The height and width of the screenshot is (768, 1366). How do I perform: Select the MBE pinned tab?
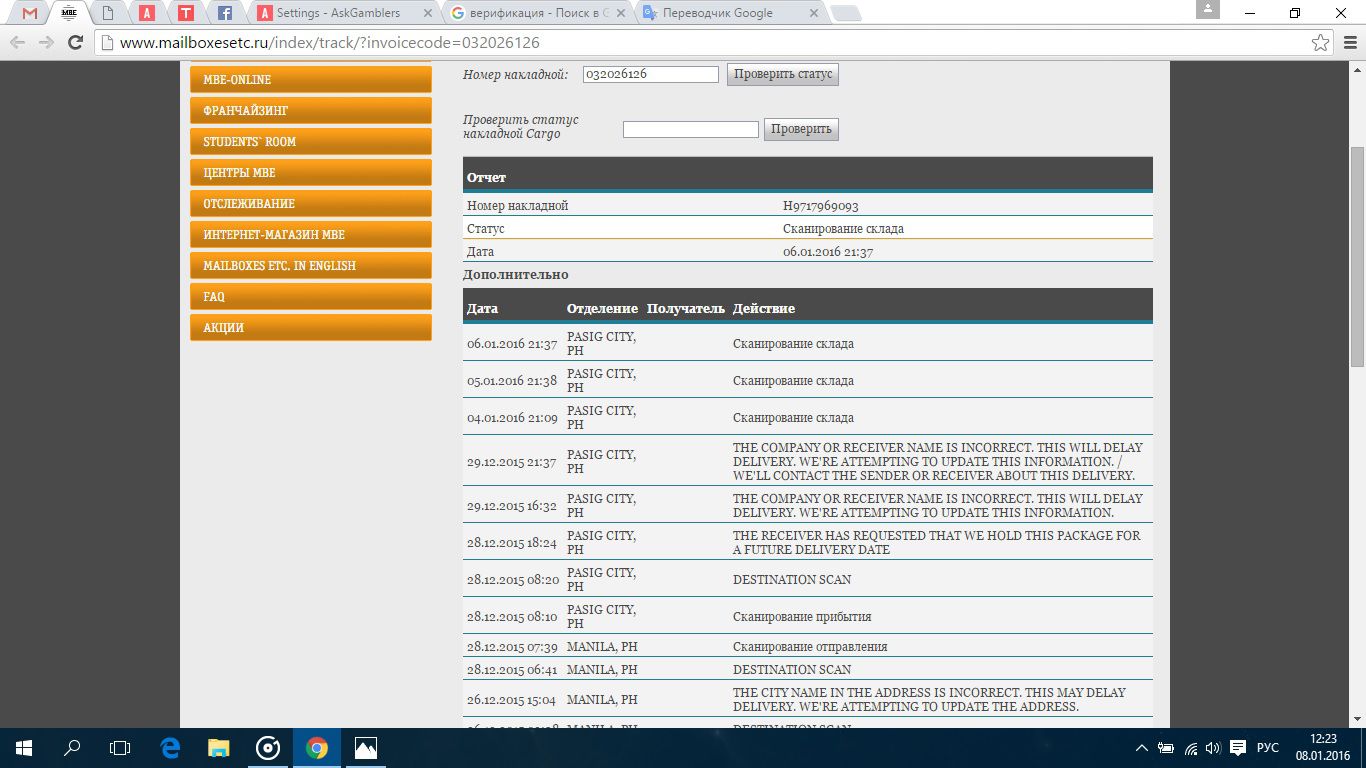point(69,13)
